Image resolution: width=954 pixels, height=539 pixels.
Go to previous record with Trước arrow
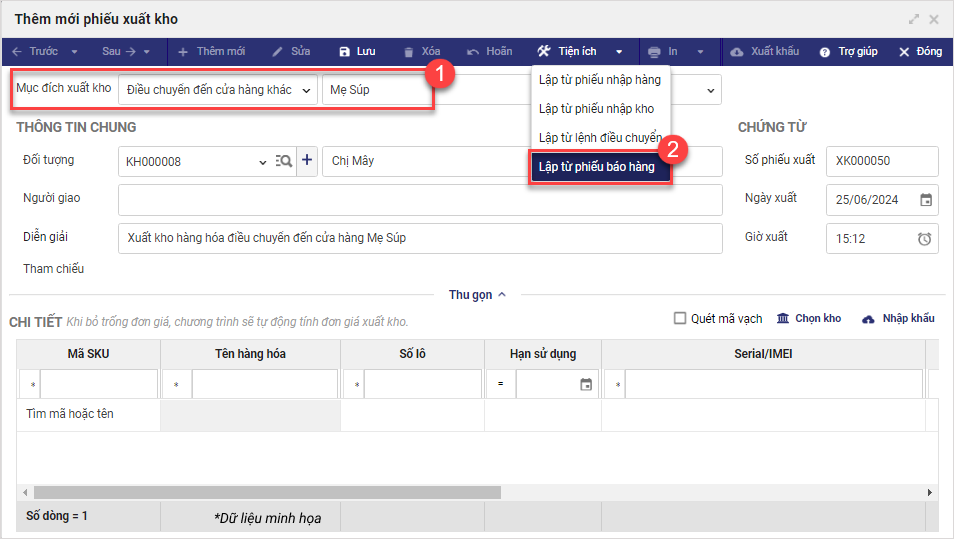tap(35, 52)
